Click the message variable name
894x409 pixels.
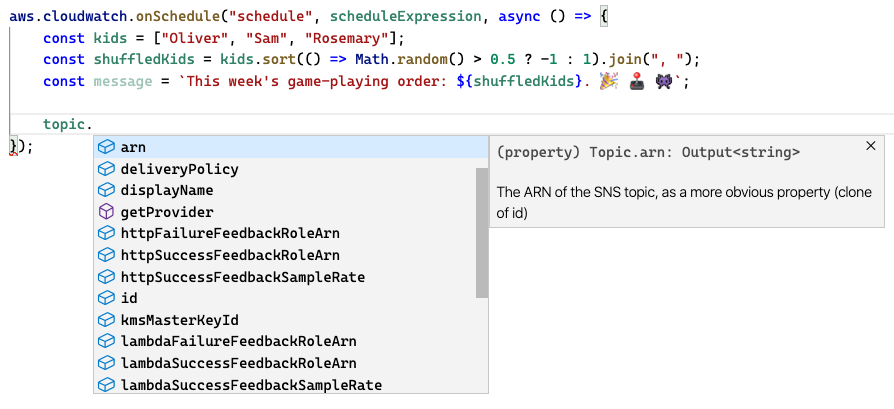click(123, 82)
